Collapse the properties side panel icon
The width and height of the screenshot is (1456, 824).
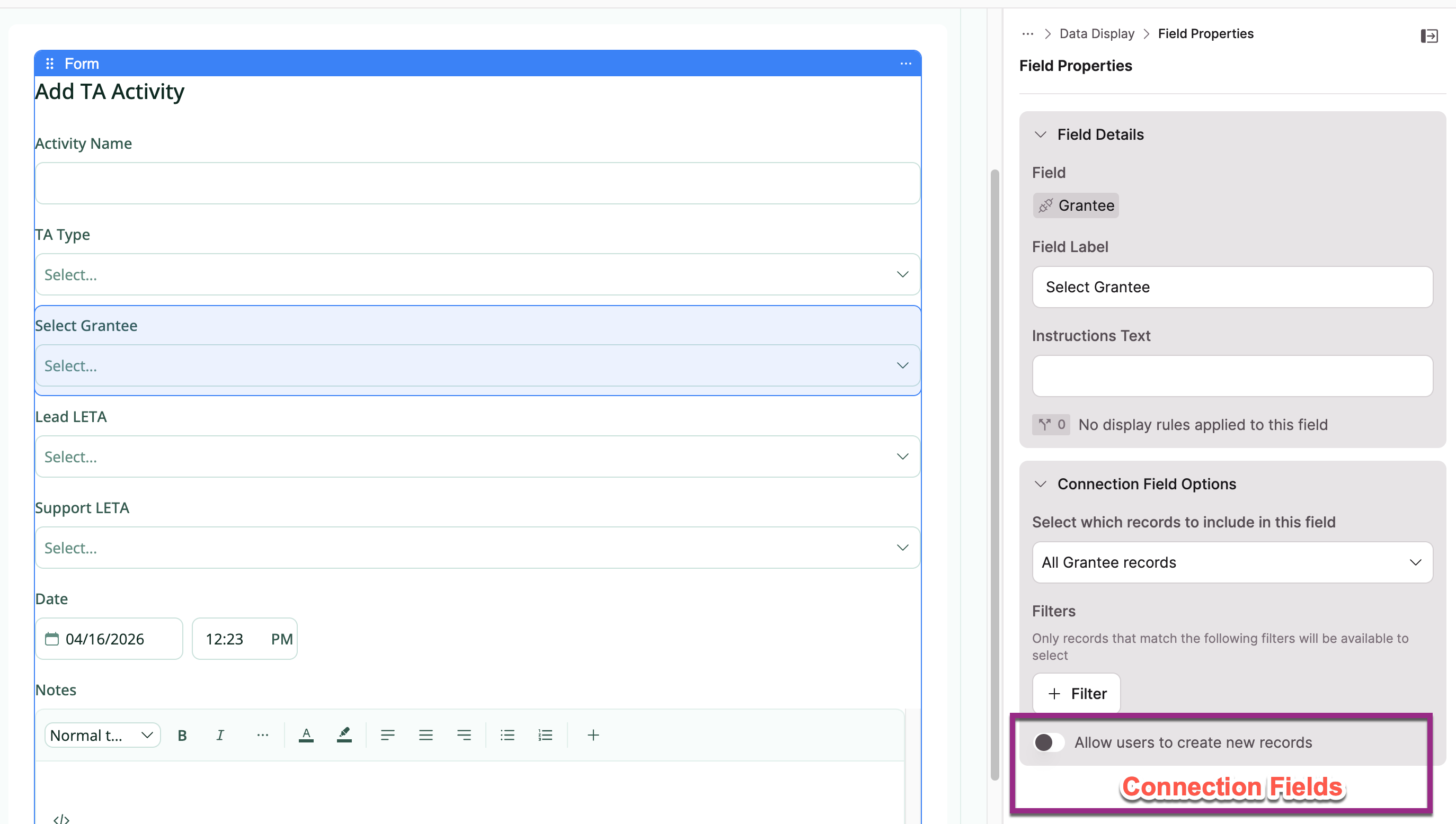1428,36
